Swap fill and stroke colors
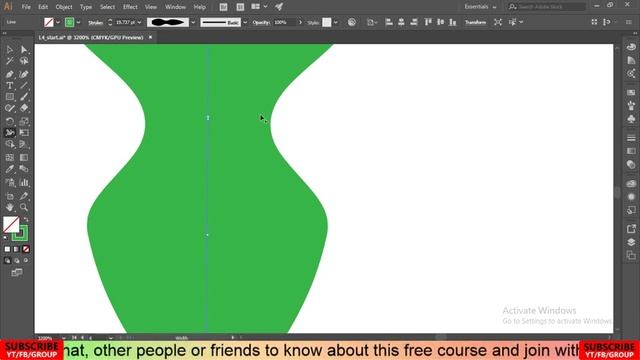This screenshot has height=360, width=640. pyautogui.click(x=26, y=219)
